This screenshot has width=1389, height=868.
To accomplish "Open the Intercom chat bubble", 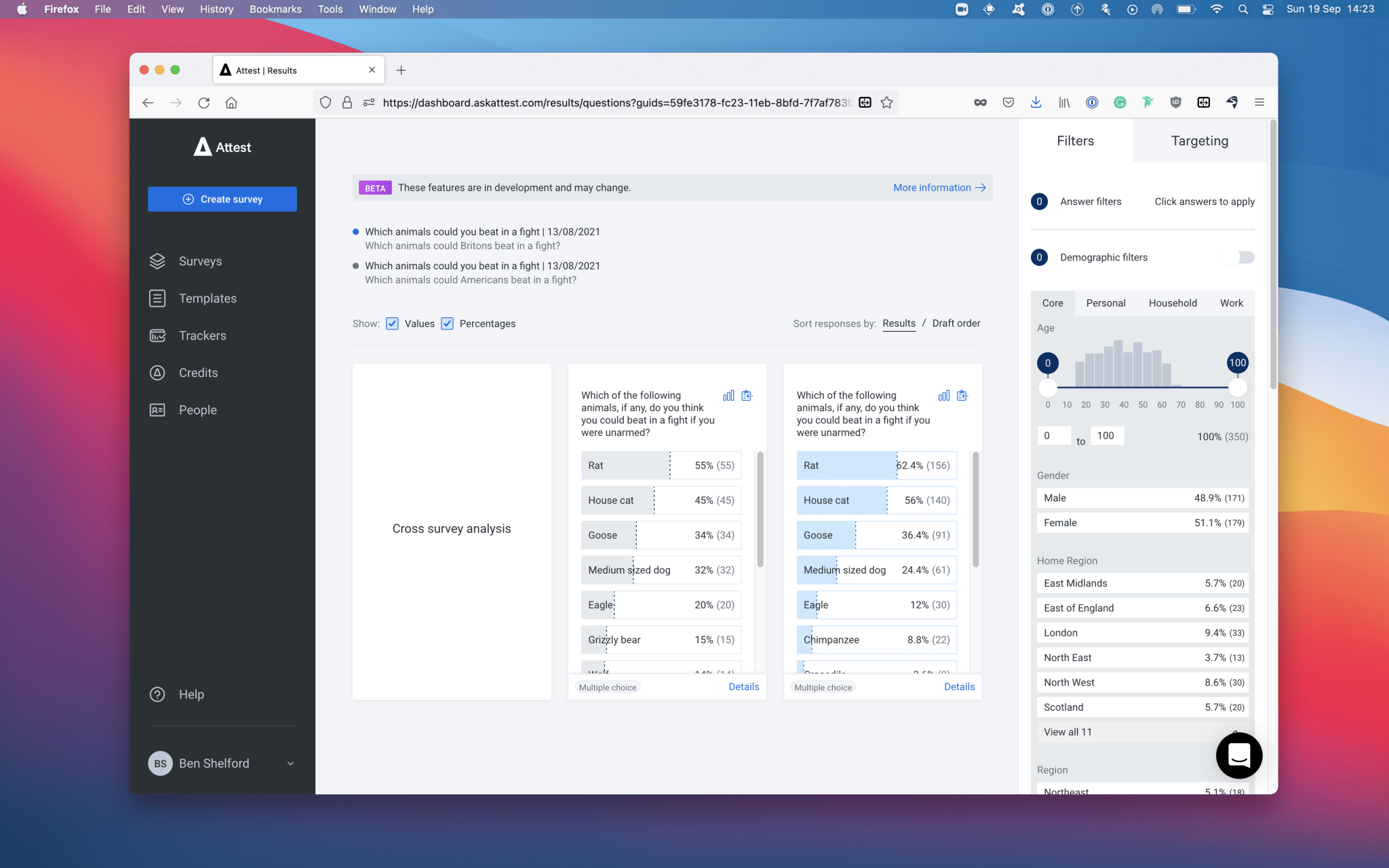I will (1238, 755).
